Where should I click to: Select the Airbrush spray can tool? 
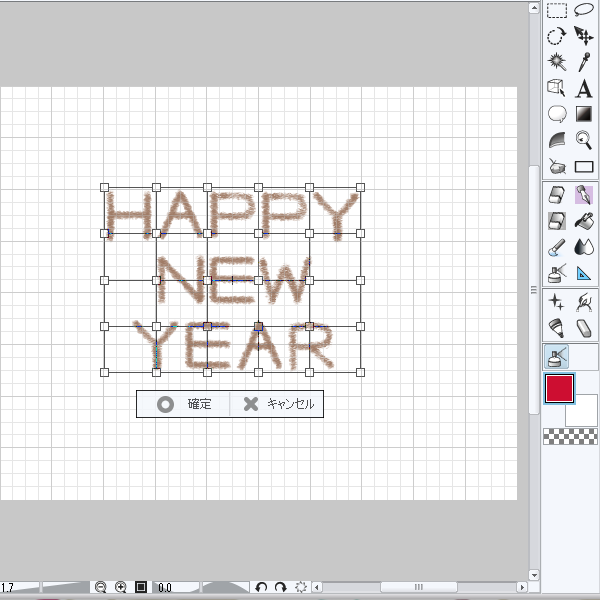(556, 273)
